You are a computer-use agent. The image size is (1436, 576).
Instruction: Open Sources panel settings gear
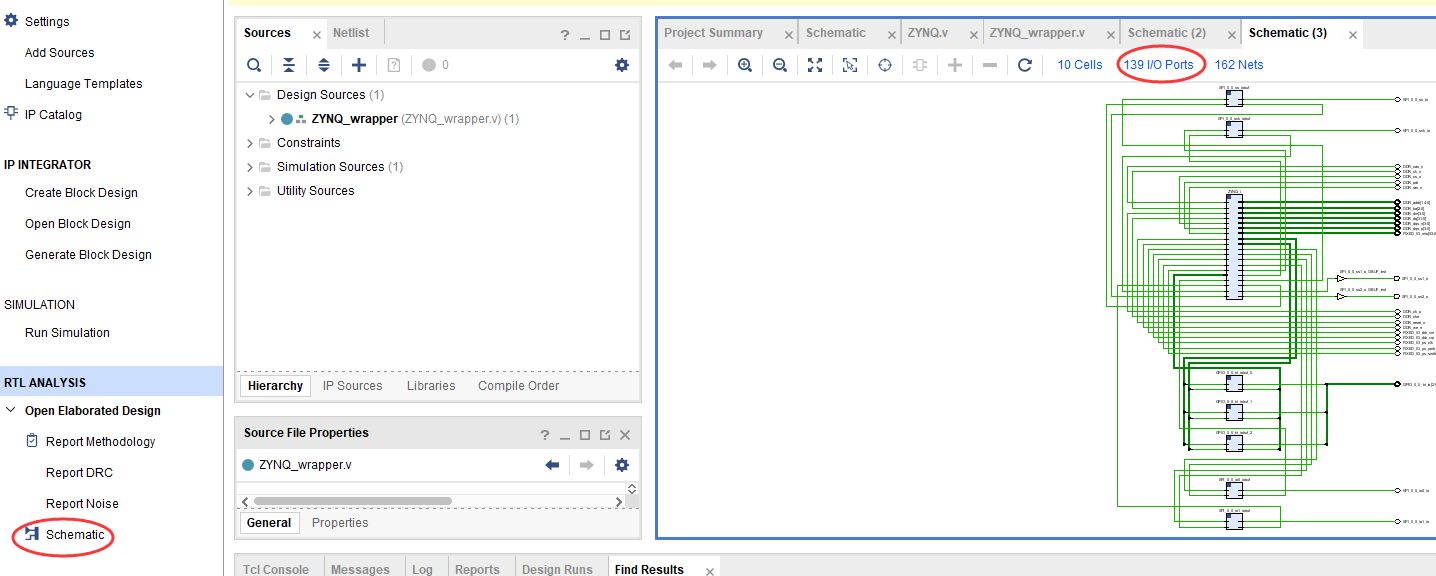[x=622, y=65]
